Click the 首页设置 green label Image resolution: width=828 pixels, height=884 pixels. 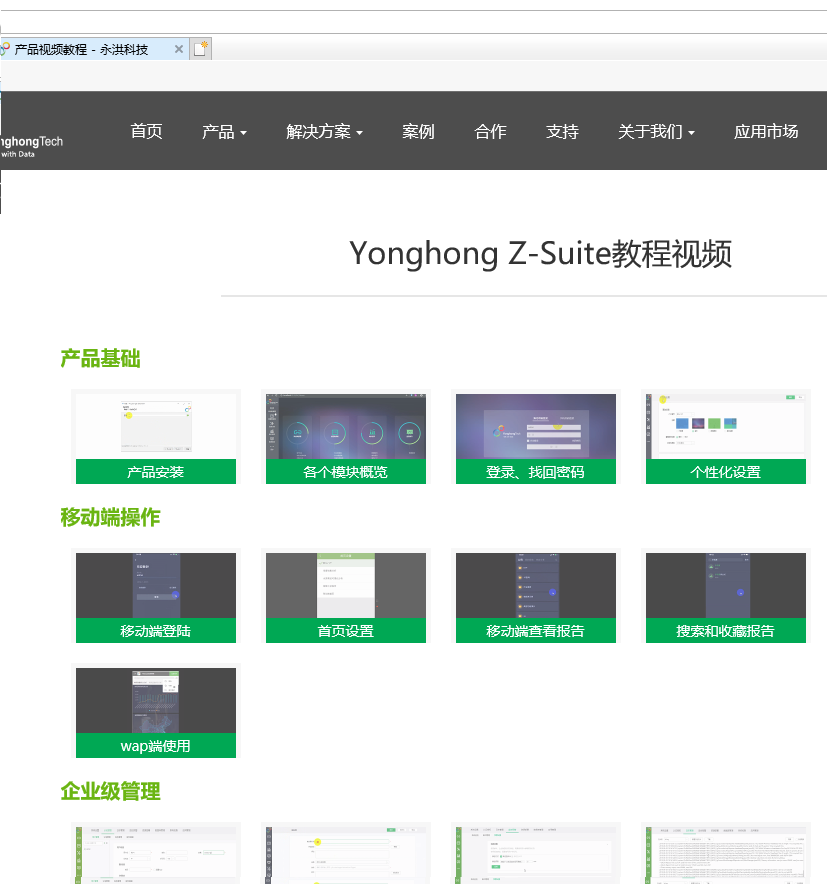[x=346, y=630]
